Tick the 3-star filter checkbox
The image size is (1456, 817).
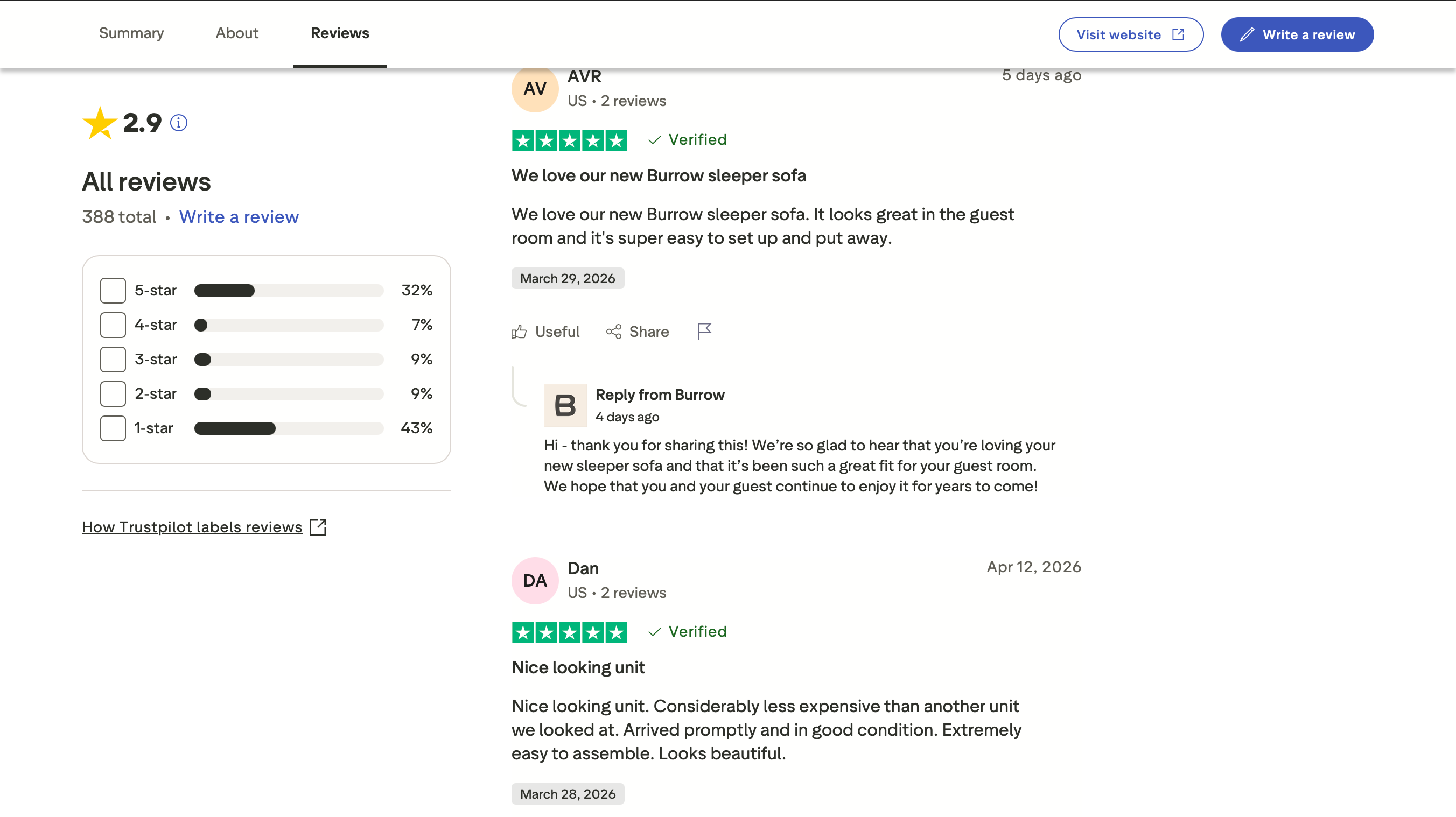pos(113,360)
